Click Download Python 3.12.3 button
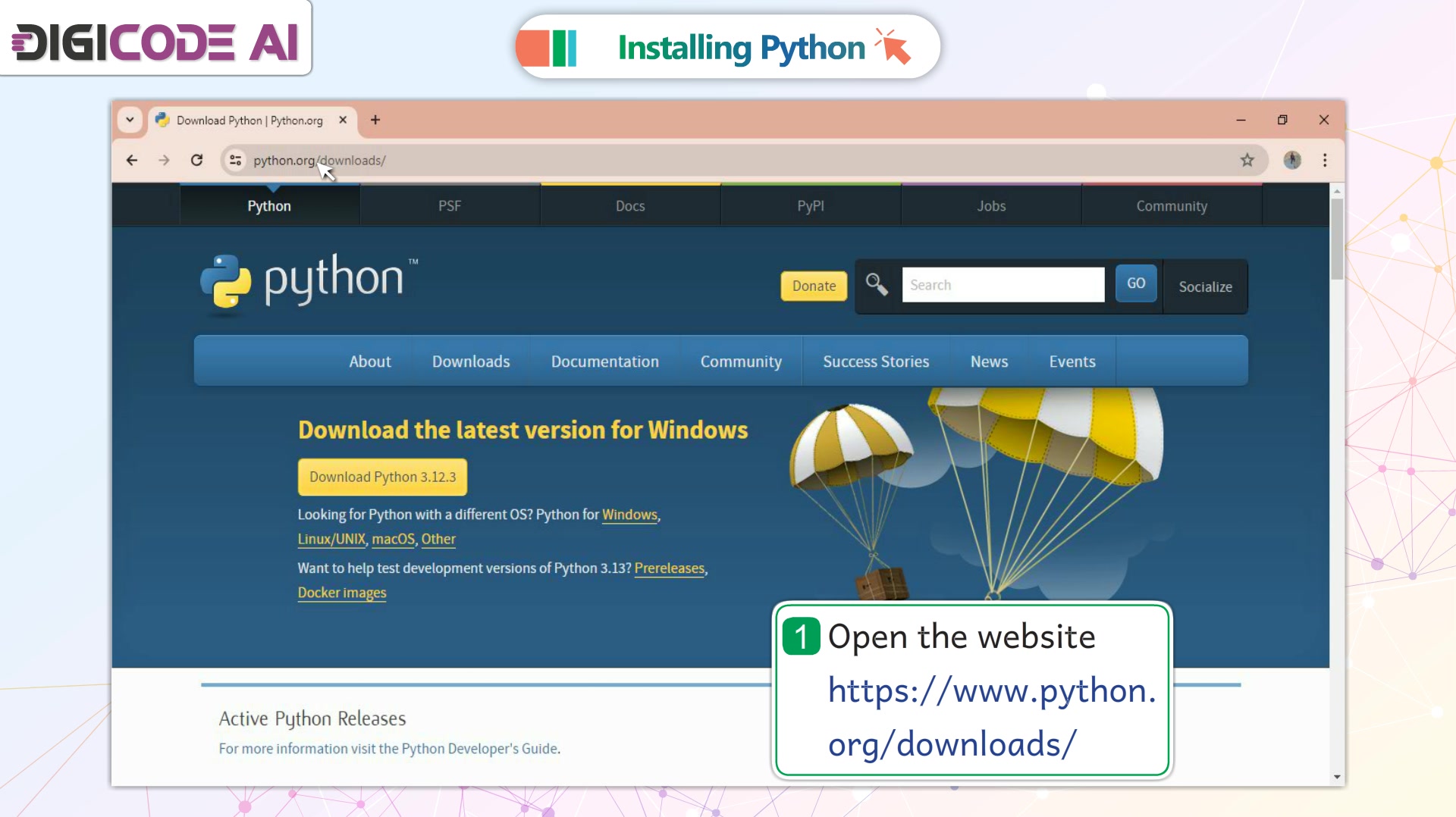This screenshot has width=1456, height=817. (x=382, y=477)
